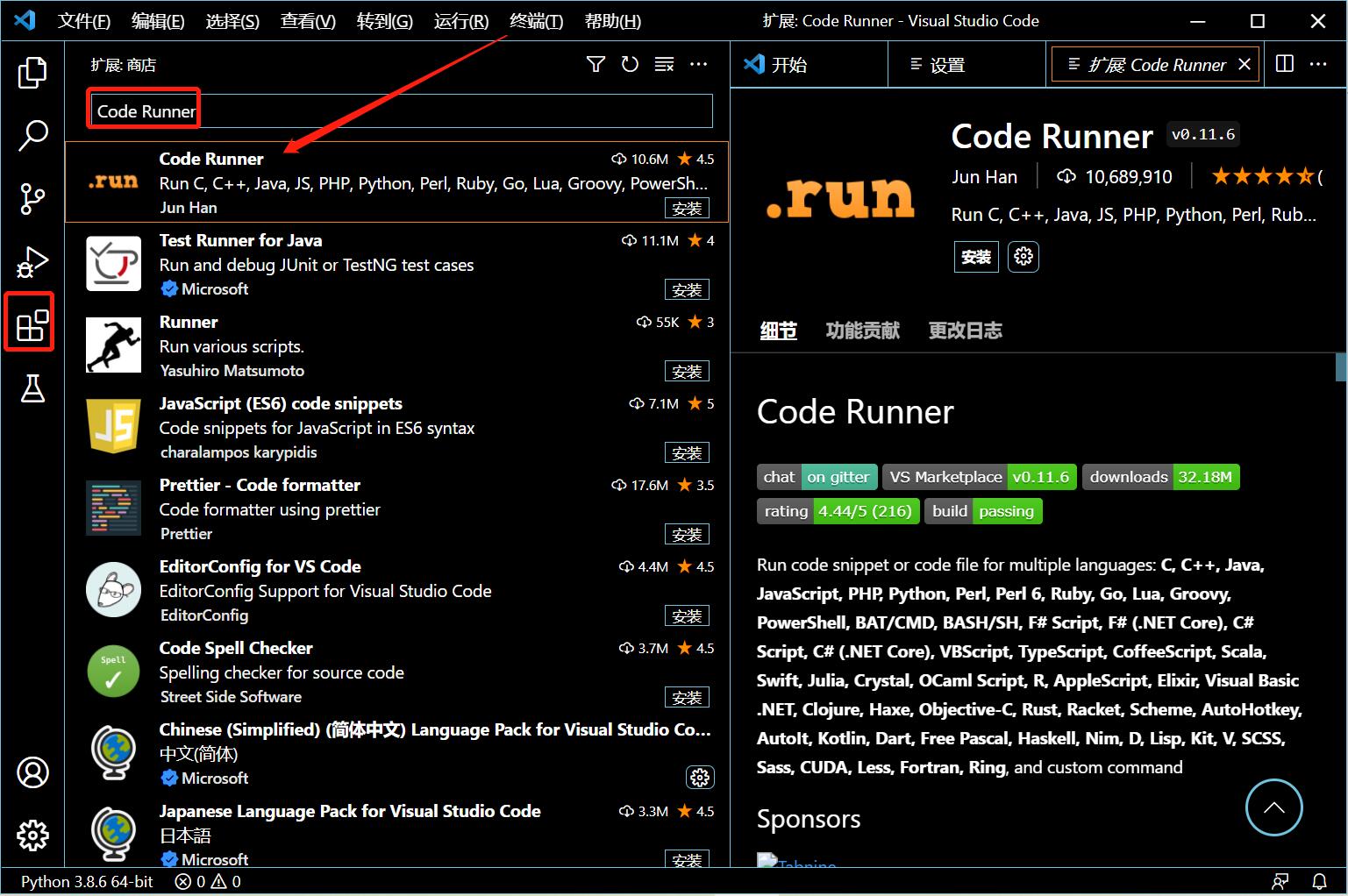Click the Runner extension icon
Image resolution: width=1348 pixels, height=896 pixels.
(x=113, y=345)
